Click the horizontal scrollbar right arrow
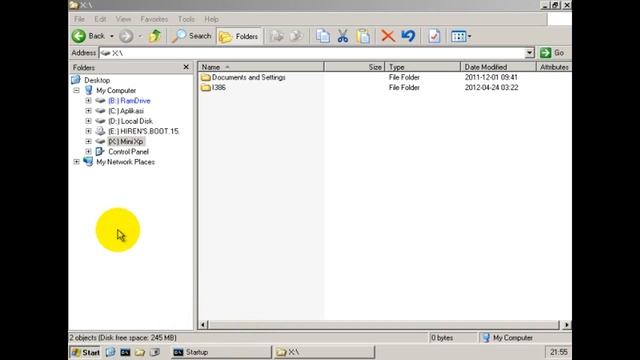Image resolution: width=640 pixels, height=360 pixels. 566,325
